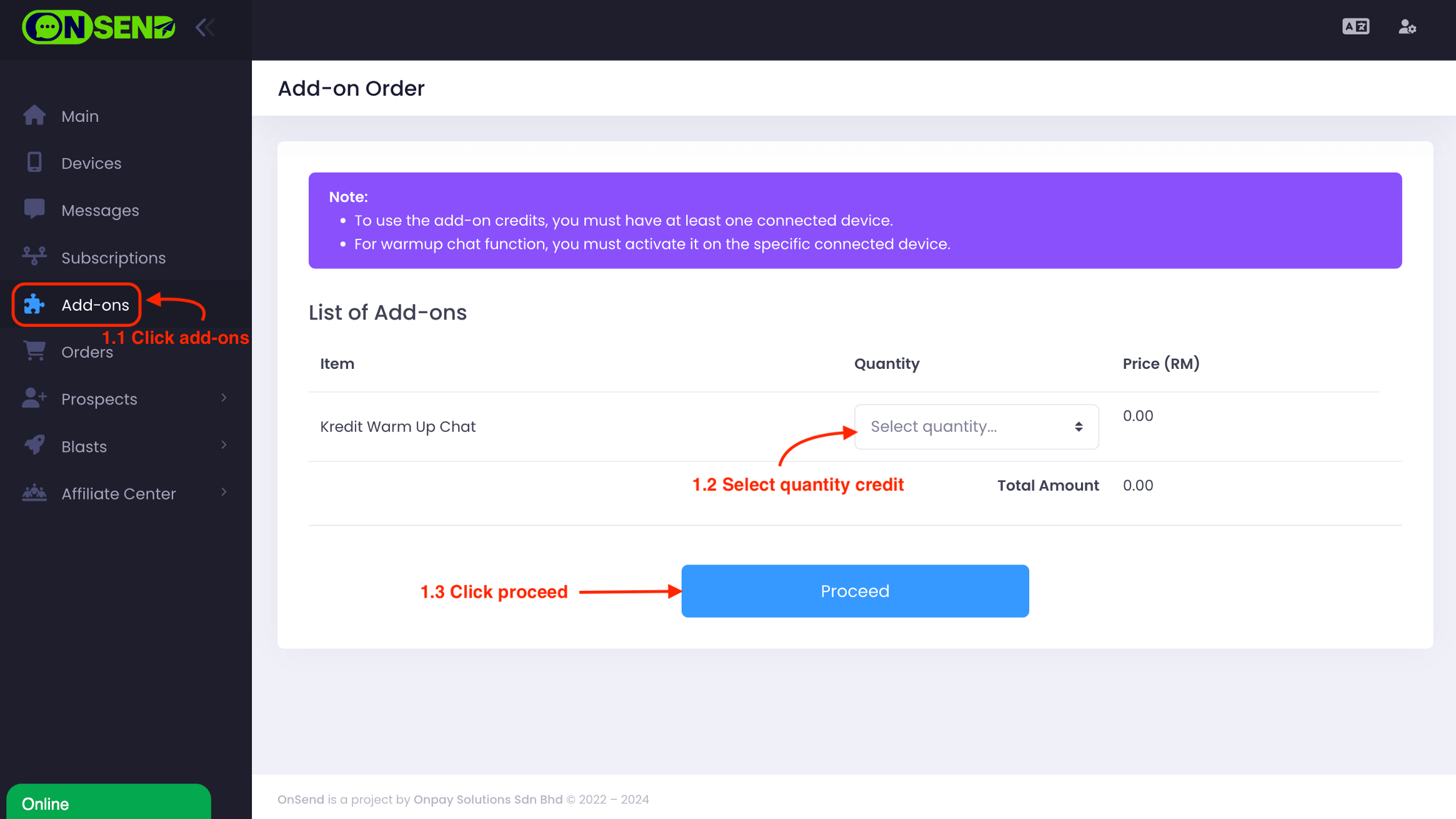Collapse sidebar with double chevron icon
This screenshot has height=819, width=1456.
205,27
